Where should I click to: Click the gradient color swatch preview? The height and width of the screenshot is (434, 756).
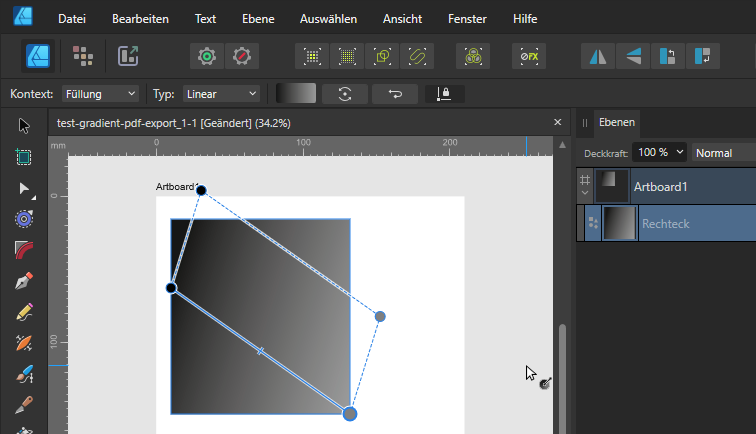pos(296,94)
